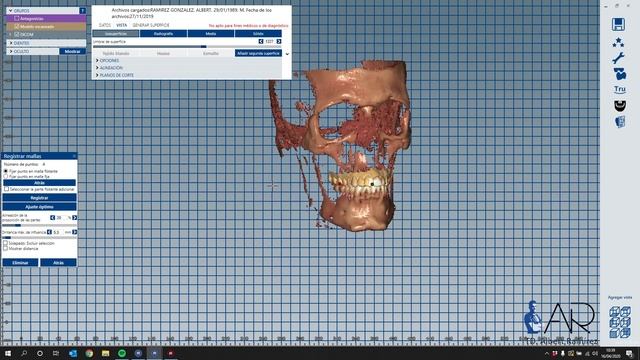640x360 pixels.
Task: Select Fijar punto en malla fija radio
Action: [6, 176]
